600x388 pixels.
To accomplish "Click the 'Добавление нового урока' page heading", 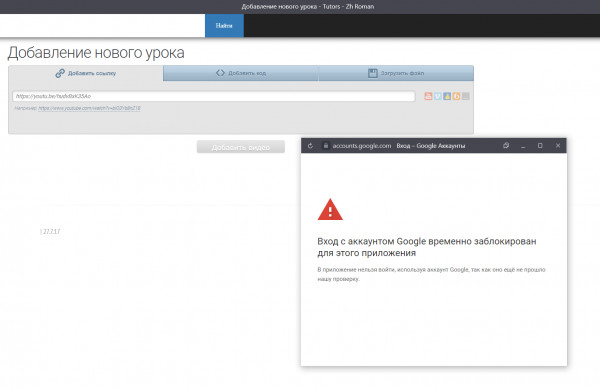I will coord(96,53).
